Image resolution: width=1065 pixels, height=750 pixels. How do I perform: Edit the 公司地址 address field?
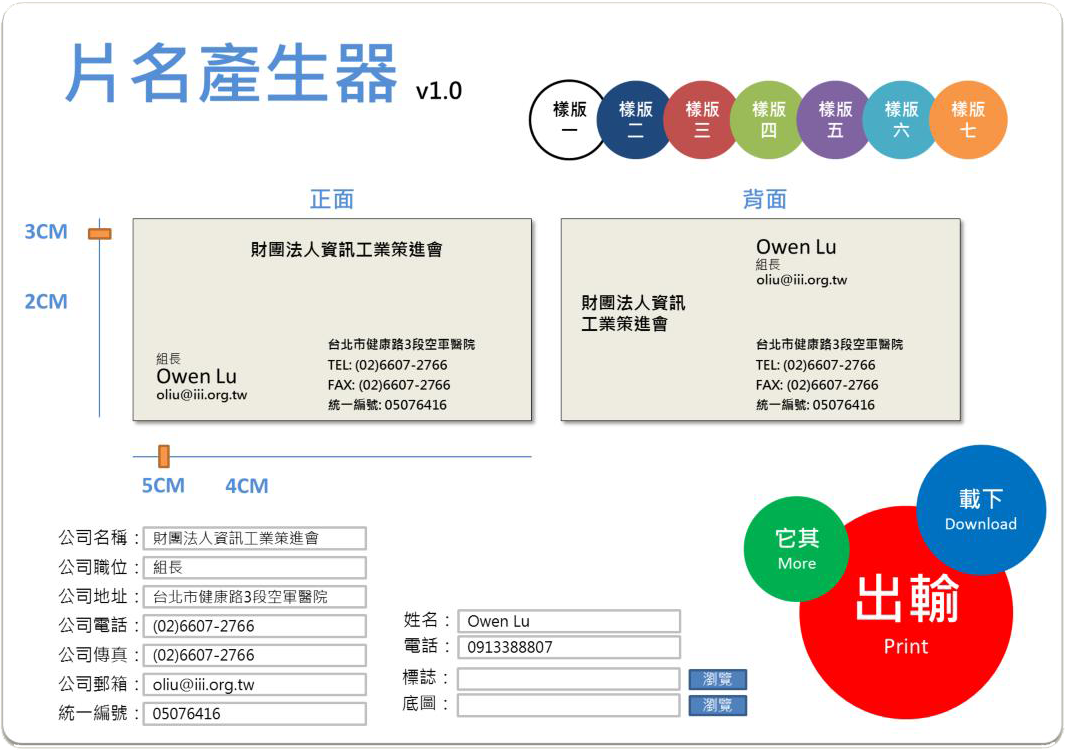[x=255, y=596]
